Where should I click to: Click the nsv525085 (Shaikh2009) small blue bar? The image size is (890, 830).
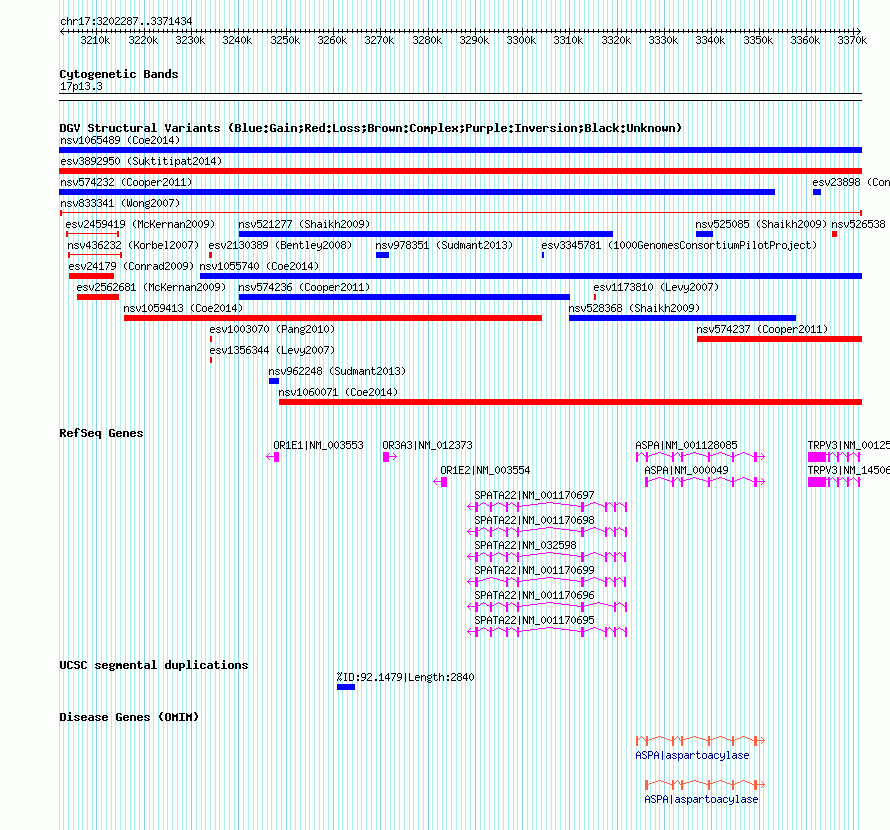tap(704, 234)
